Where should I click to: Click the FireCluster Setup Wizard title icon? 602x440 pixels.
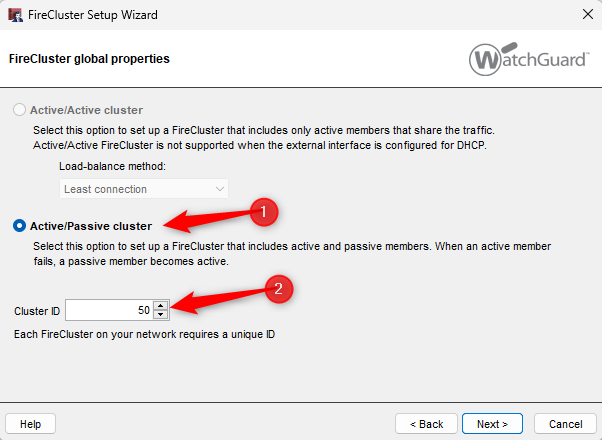click(x=15, y=15)
